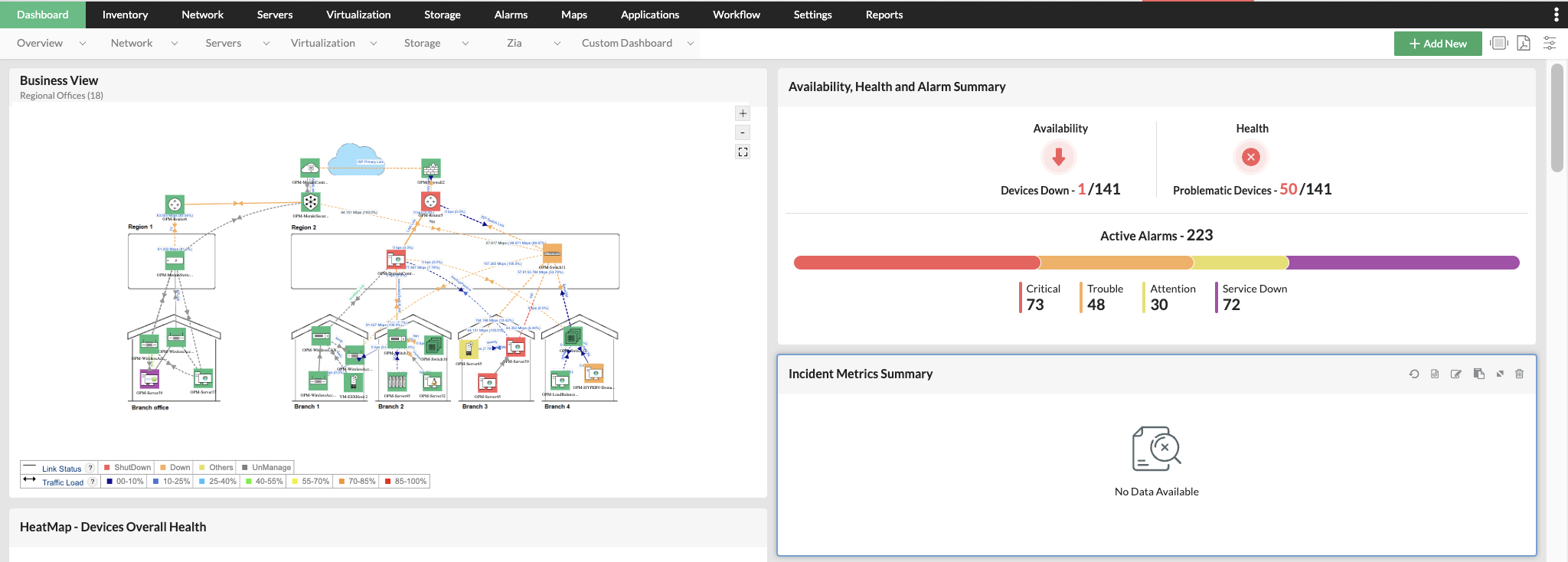Click the Traffic Load legend link

tap(63, 482)
